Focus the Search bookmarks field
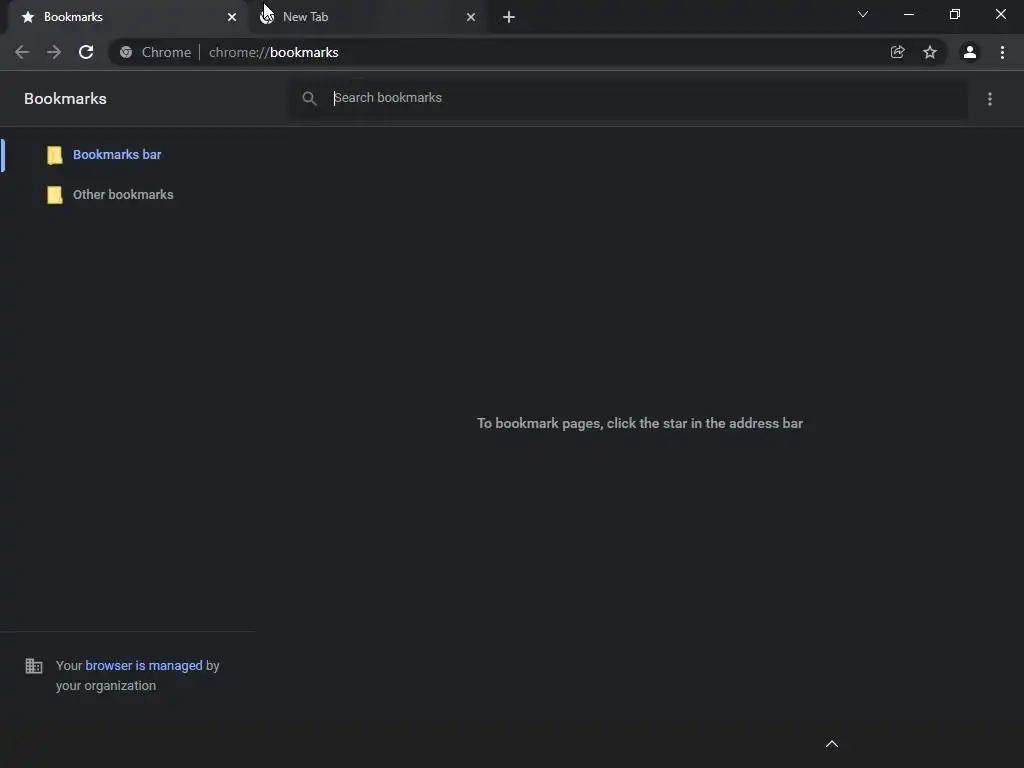Screen dimensions: 1024x768 click(x=629, y=99)
